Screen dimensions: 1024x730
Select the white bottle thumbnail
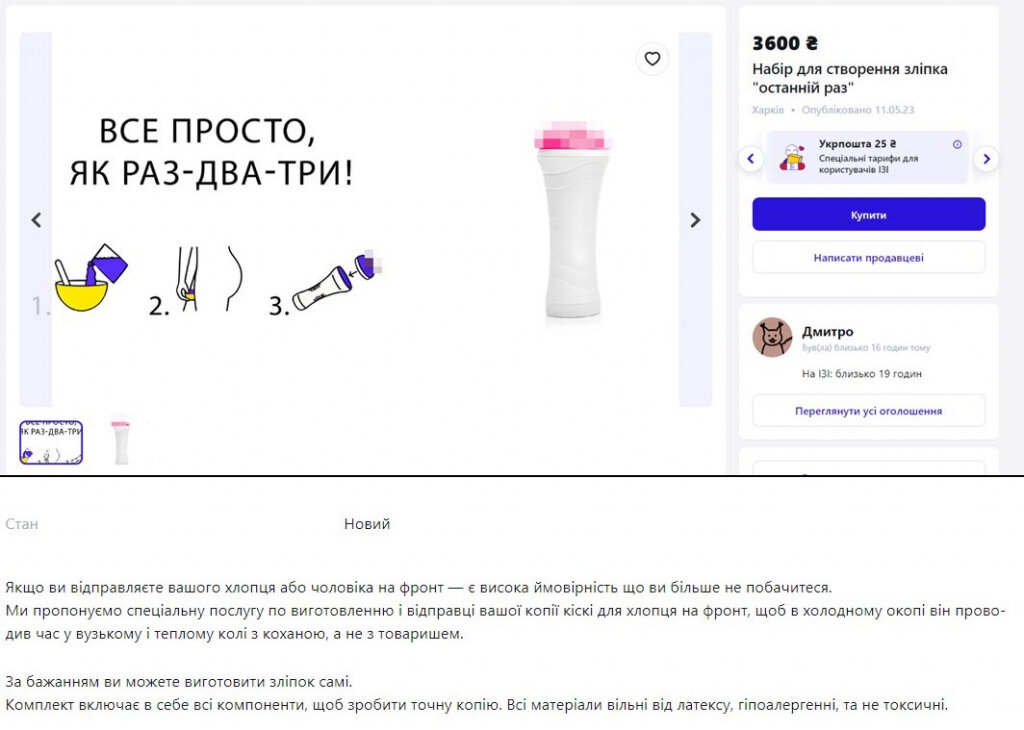[121, 440]
